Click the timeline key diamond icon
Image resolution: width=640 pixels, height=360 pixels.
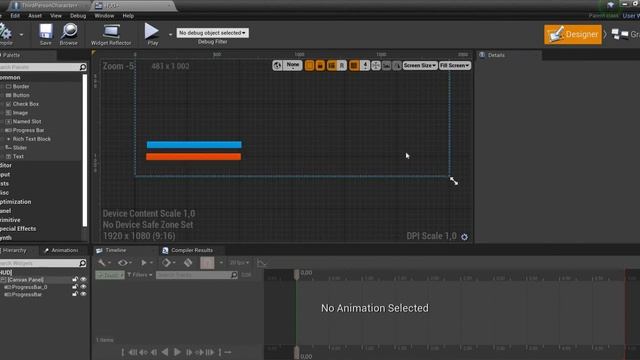(166, 263)
